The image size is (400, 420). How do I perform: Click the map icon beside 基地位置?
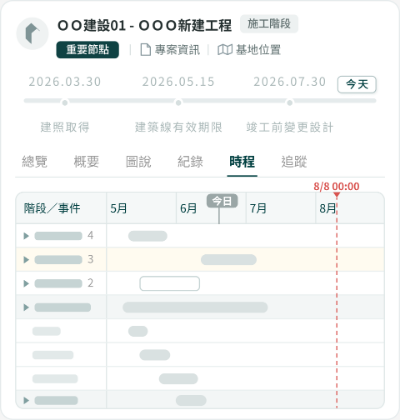225,50
